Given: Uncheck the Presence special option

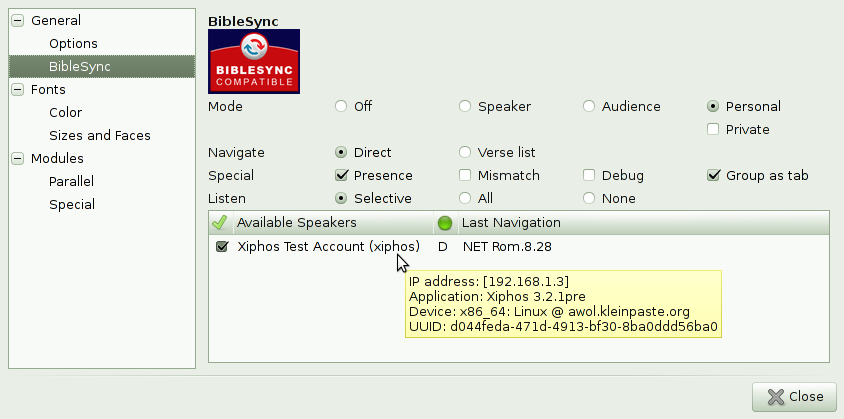Looking at the screenshot, I should [x=341, y=175].
